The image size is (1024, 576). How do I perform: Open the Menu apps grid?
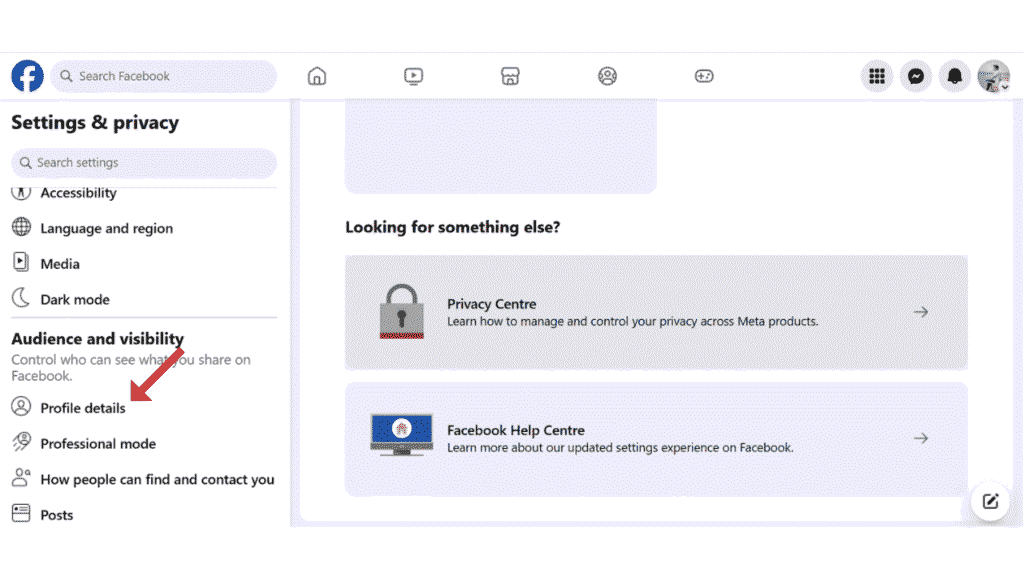[x=877, y=75]
